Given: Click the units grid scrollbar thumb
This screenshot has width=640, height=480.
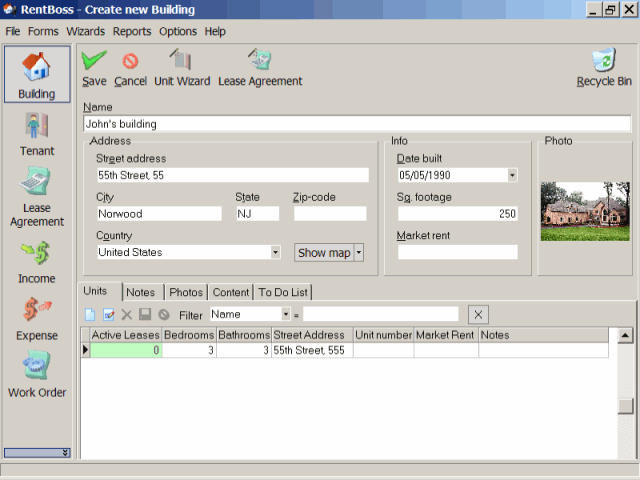Looking at the screenshot, I should click(625, 406).
